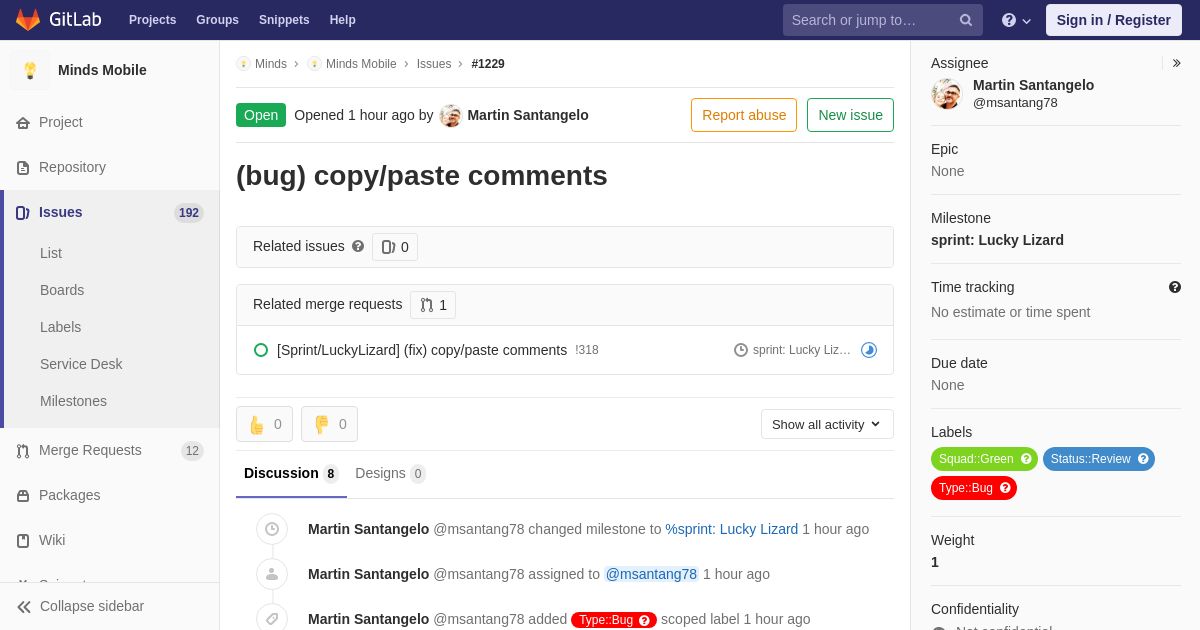The image size is (1200, 630).
Task: Open Merge Requests in left sidebar
Action: click(x=110, y=450)
